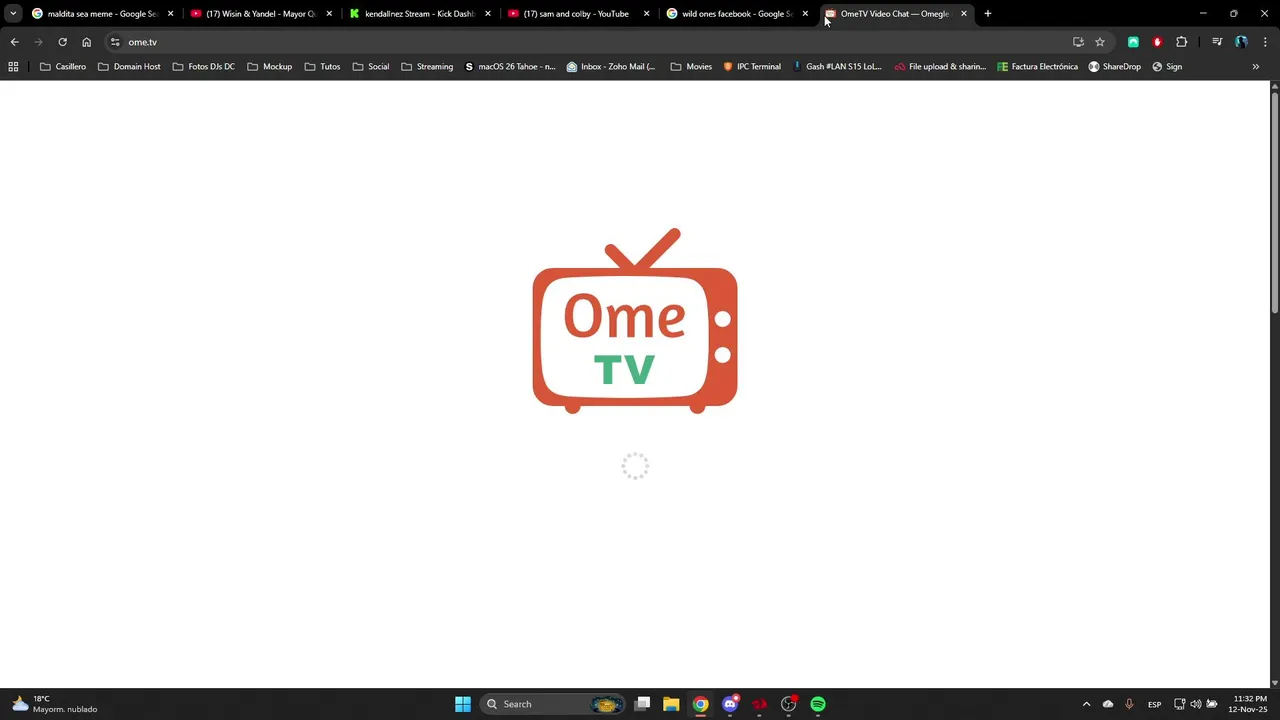Image resolution: width=1280 pixels, height=720 pixels.
Task: Open Discord from the taskbar
Action: click(730, 704)
